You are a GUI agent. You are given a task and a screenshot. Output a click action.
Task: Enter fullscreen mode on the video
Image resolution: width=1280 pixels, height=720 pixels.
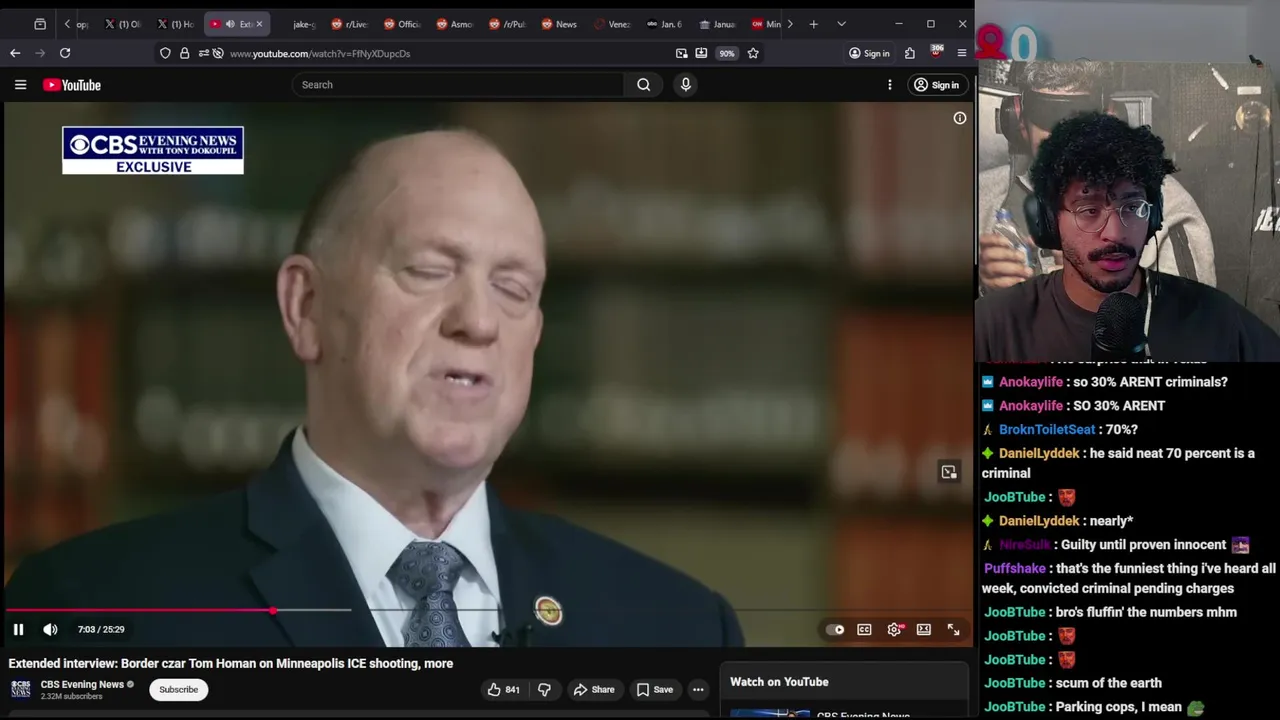point(953,629)
